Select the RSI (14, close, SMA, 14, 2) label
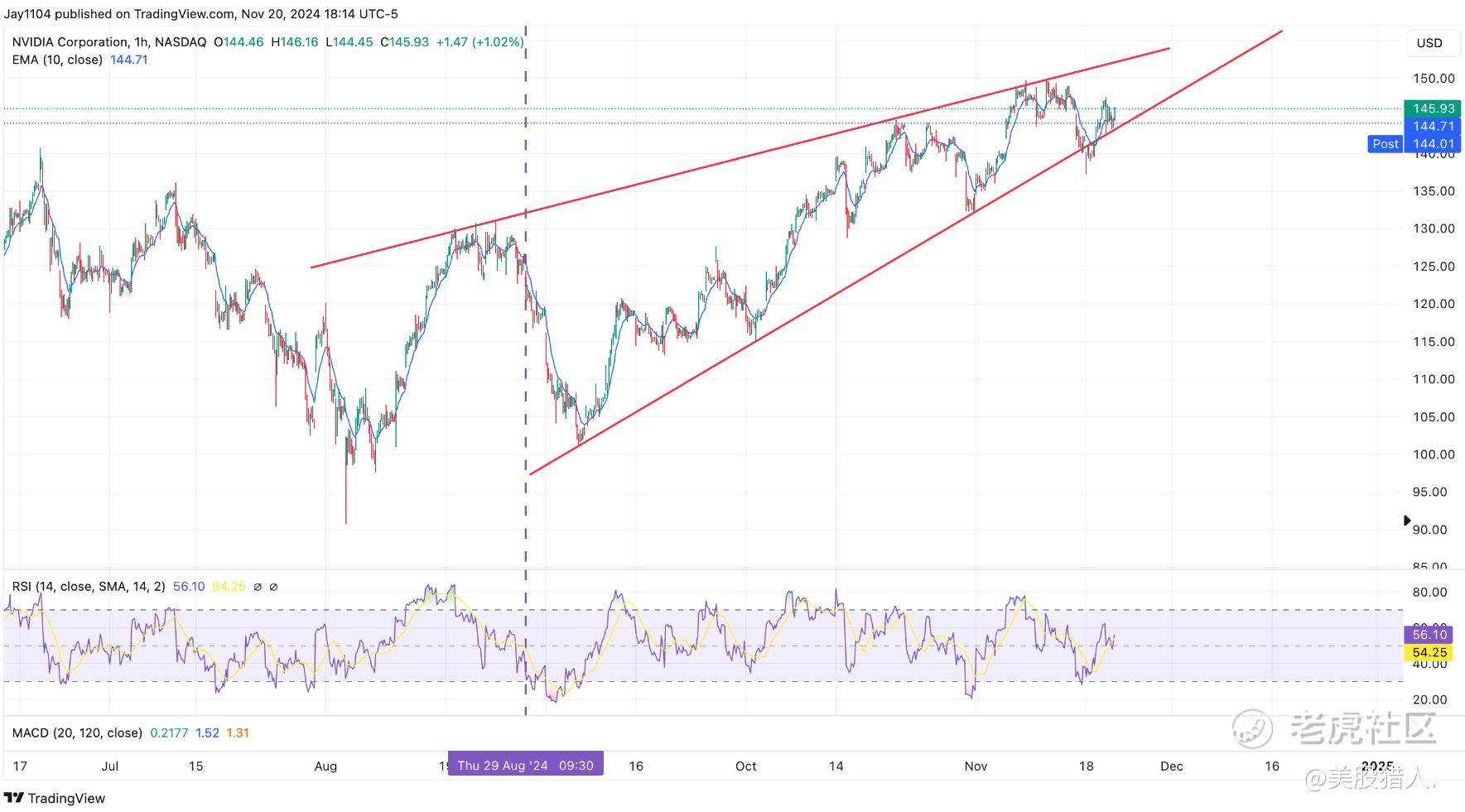Image resolution: width=1465 pixels, height=812 pixels. tap(89, 586)
